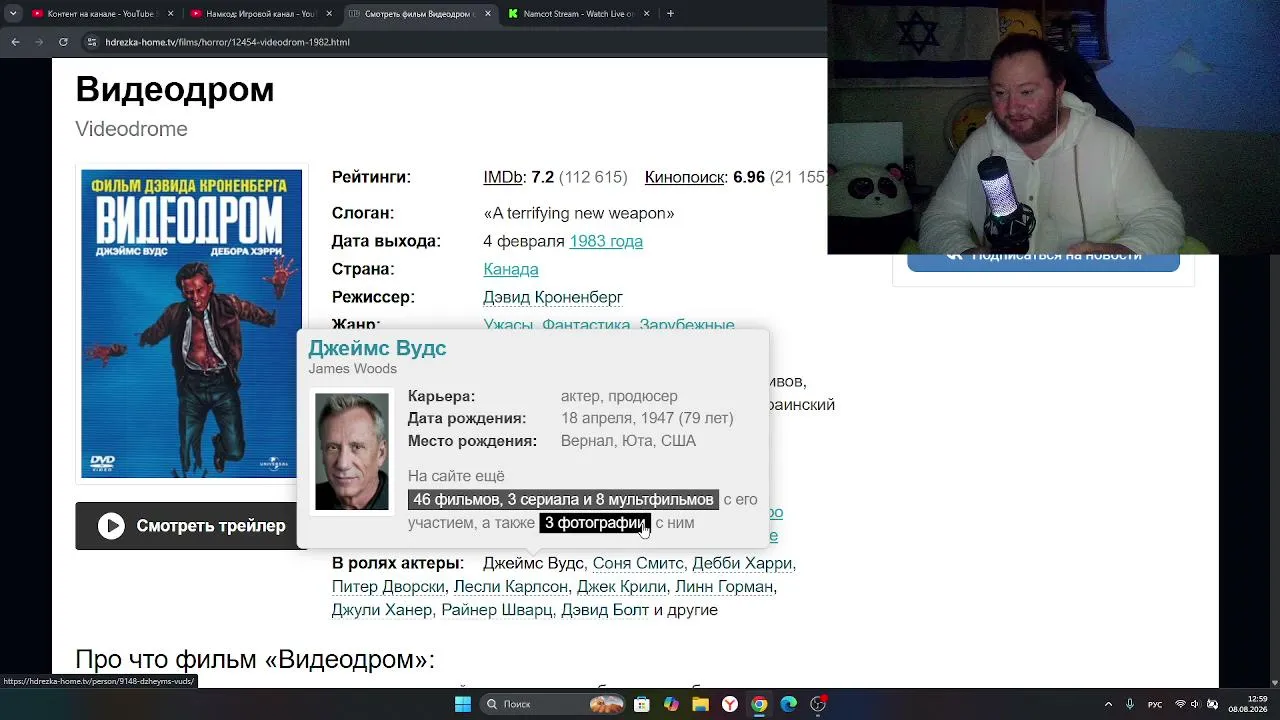Open actor link 'Дебби Харри'
1280x720 pixels.
(743, 563)
